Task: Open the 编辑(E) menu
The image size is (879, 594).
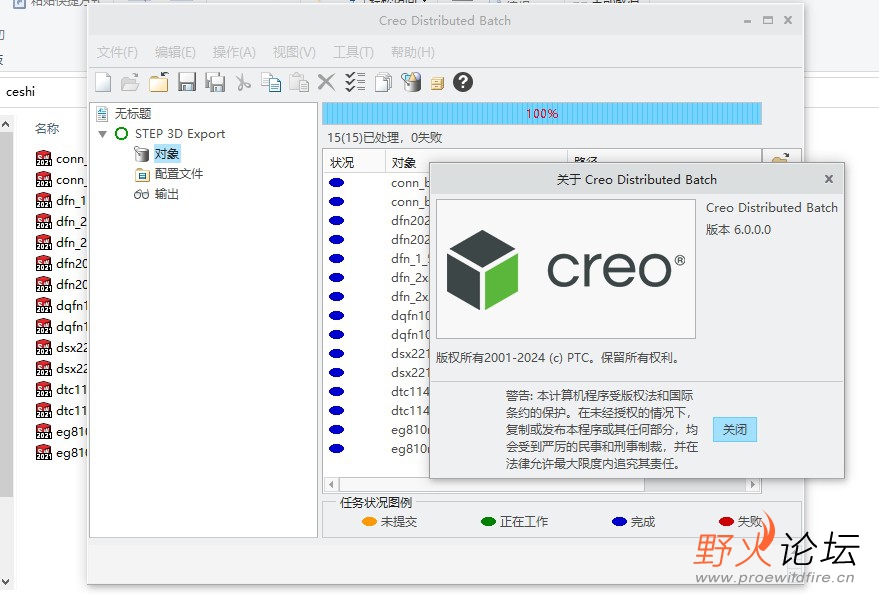Action: coord(175,52)
